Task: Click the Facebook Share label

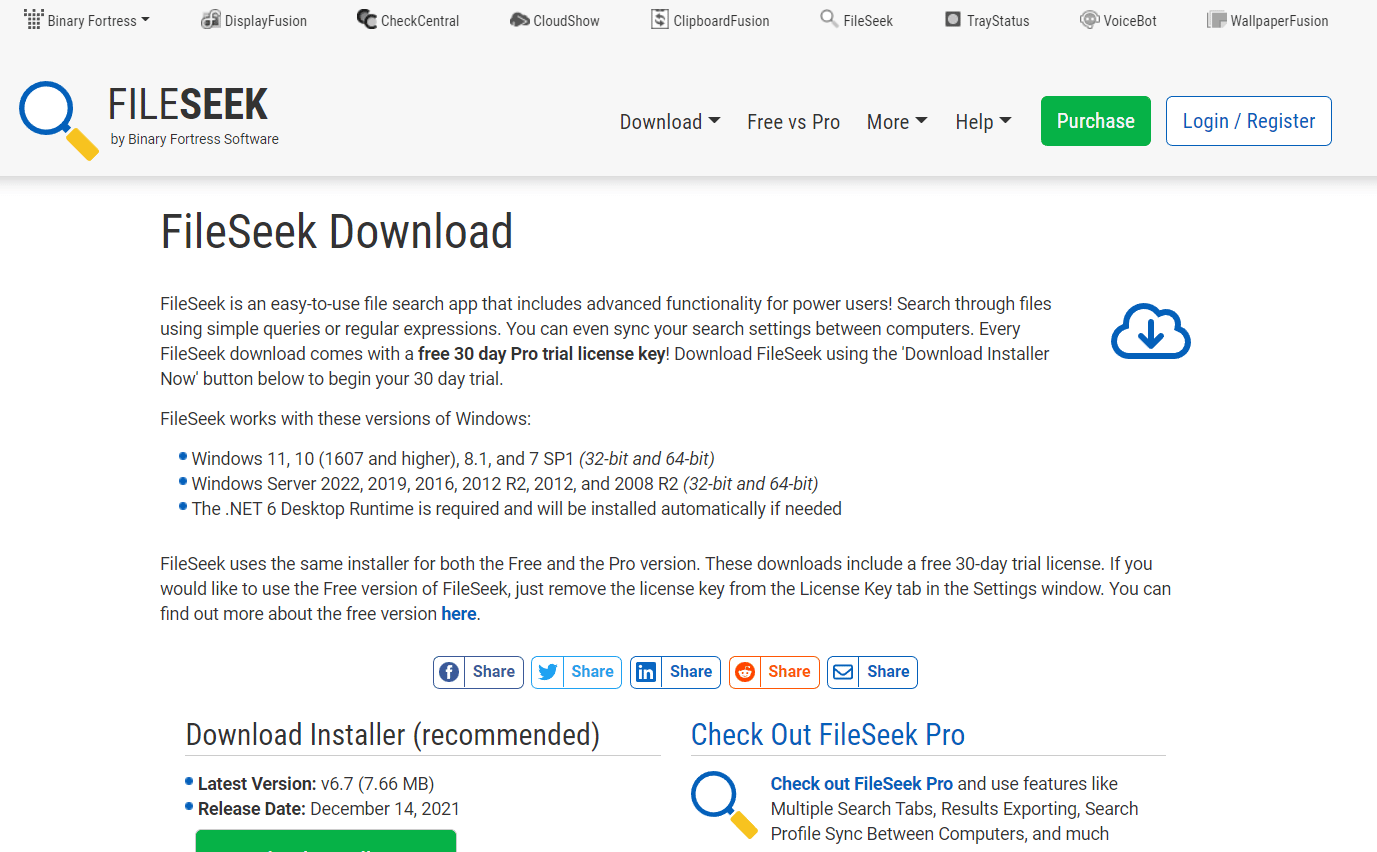Action: click(494, 672)
